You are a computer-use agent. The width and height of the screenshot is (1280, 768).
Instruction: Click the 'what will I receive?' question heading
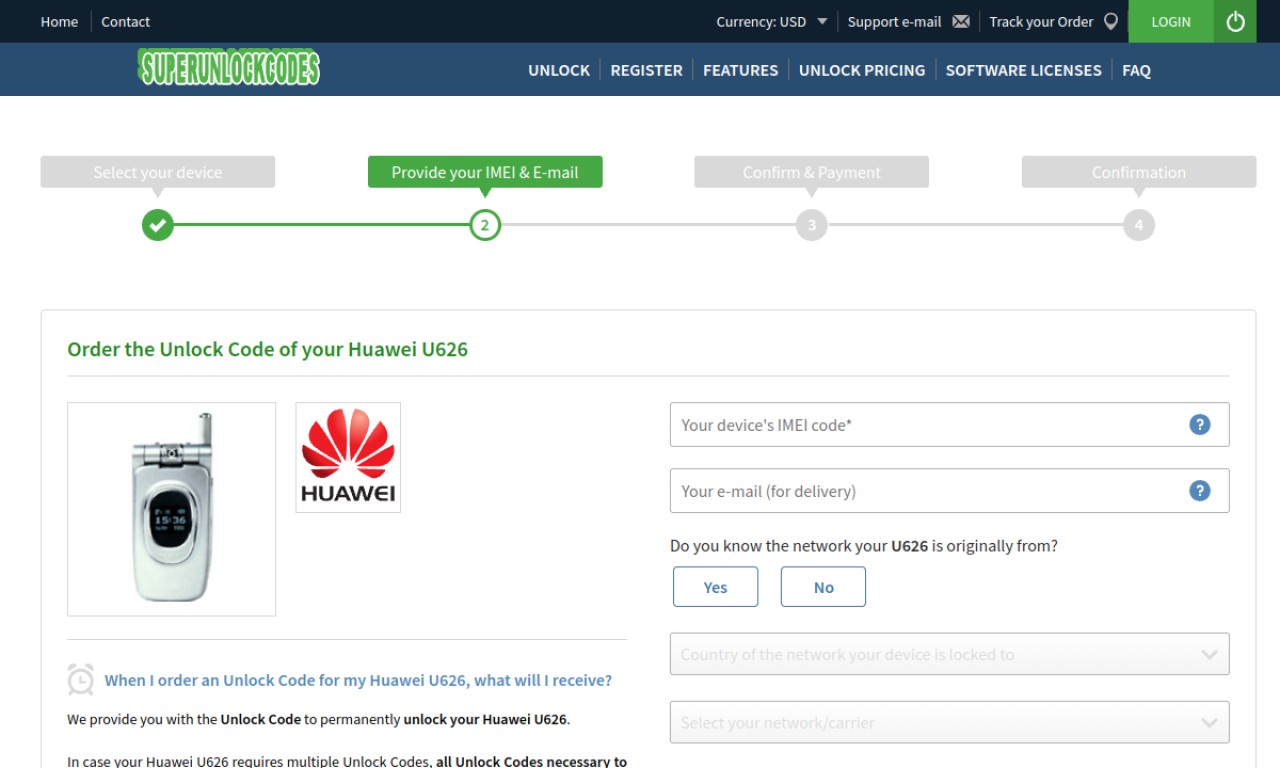point(358,680)
